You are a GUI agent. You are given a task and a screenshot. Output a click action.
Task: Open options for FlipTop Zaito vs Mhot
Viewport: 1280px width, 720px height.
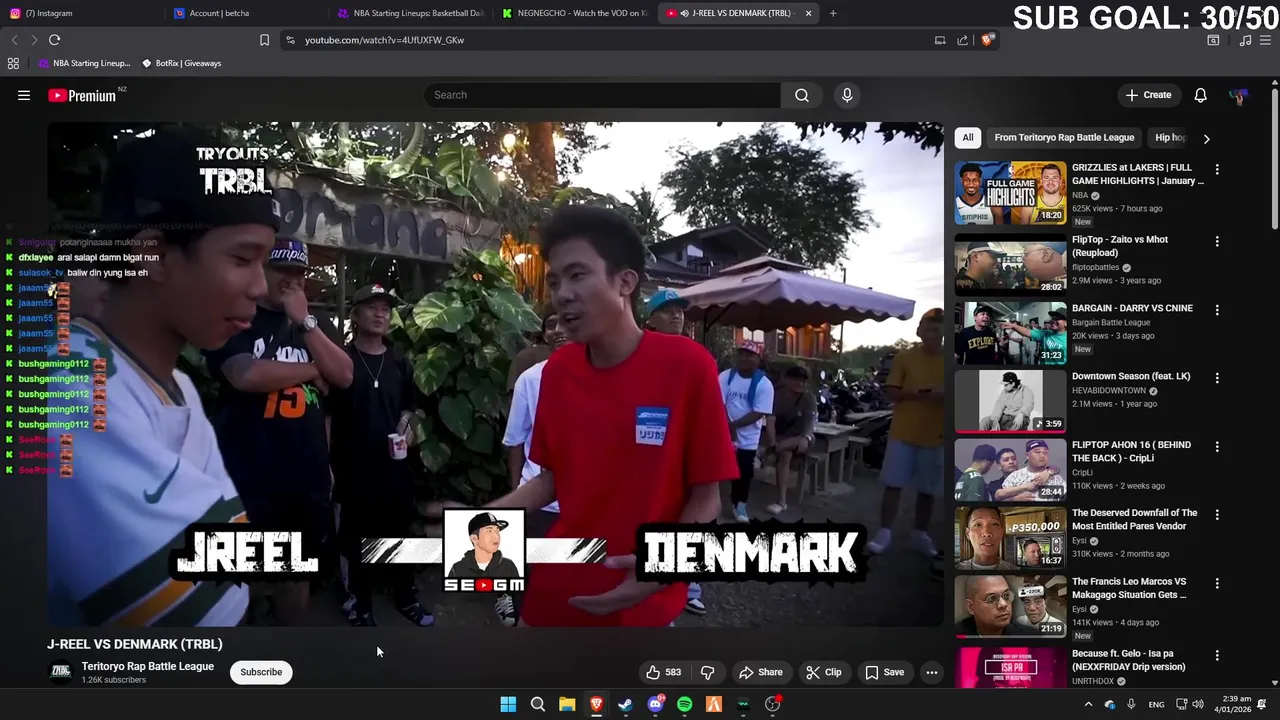[1217, 241]
